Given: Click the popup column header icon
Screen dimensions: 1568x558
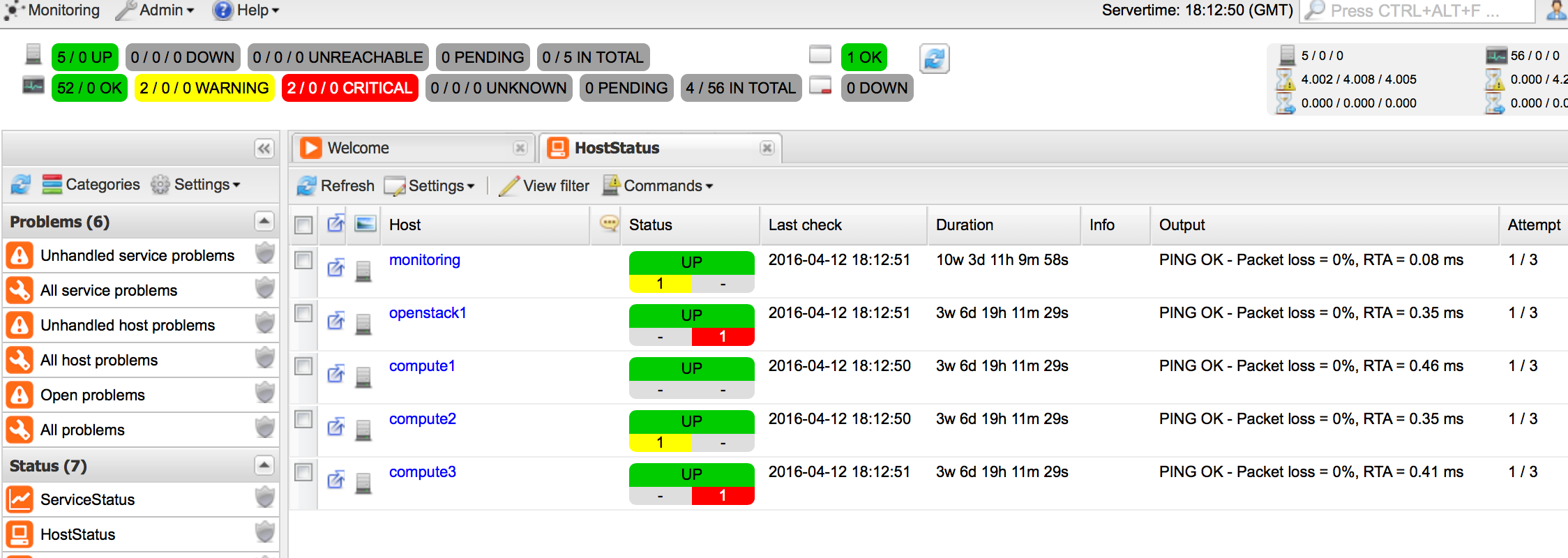Looking at the screenshot, I should tap(336, 223).
